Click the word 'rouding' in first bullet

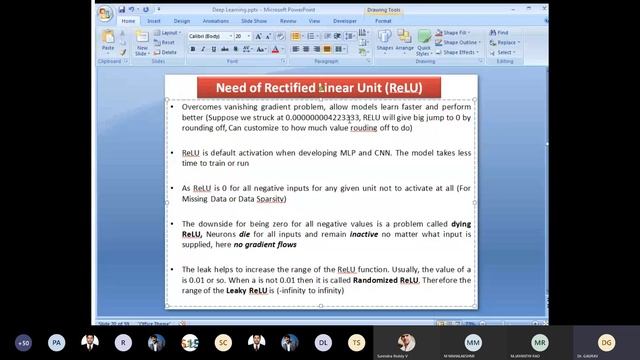364,128
